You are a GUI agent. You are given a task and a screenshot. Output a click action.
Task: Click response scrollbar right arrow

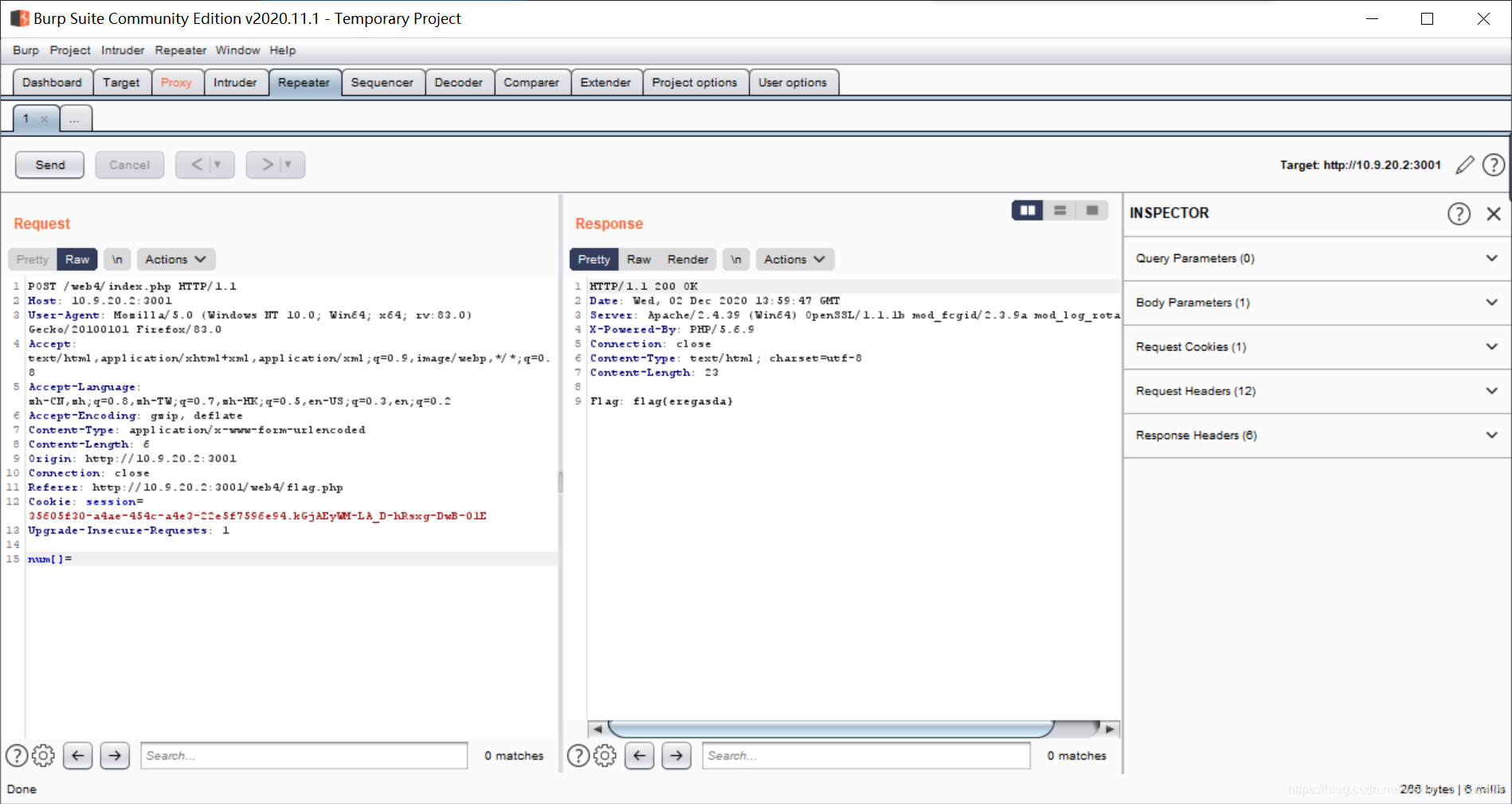click(1110, 728)
